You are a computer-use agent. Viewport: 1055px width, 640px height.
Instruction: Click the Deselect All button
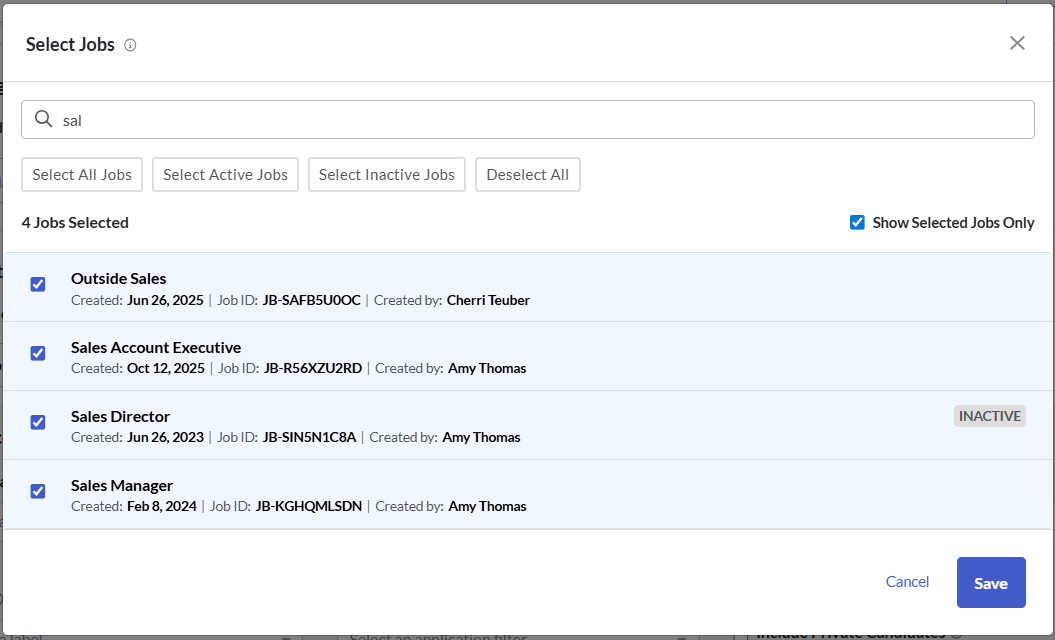(x=527, y=174)
